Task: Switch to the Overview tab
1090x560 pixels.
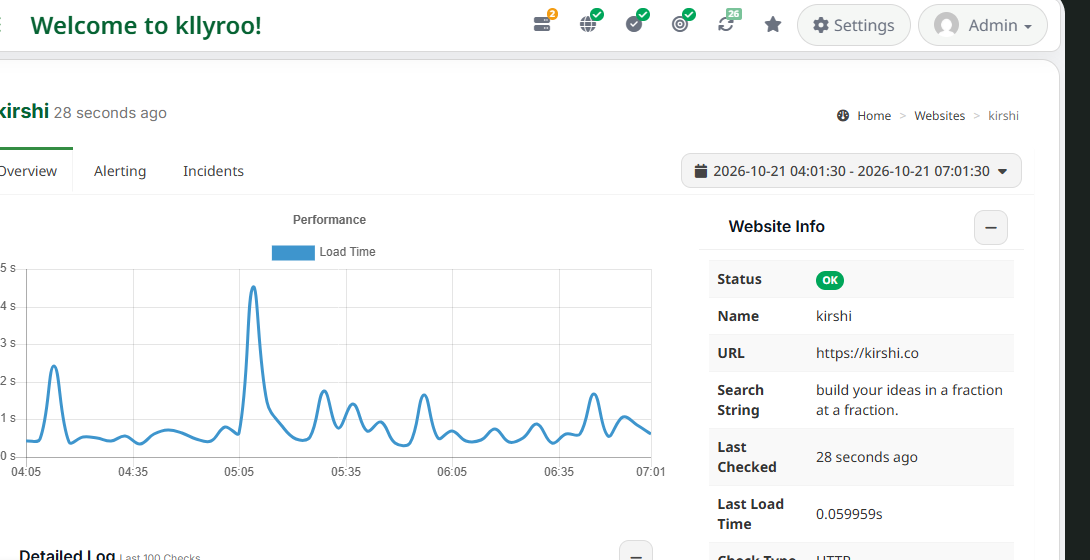Action: coord(28,171)
